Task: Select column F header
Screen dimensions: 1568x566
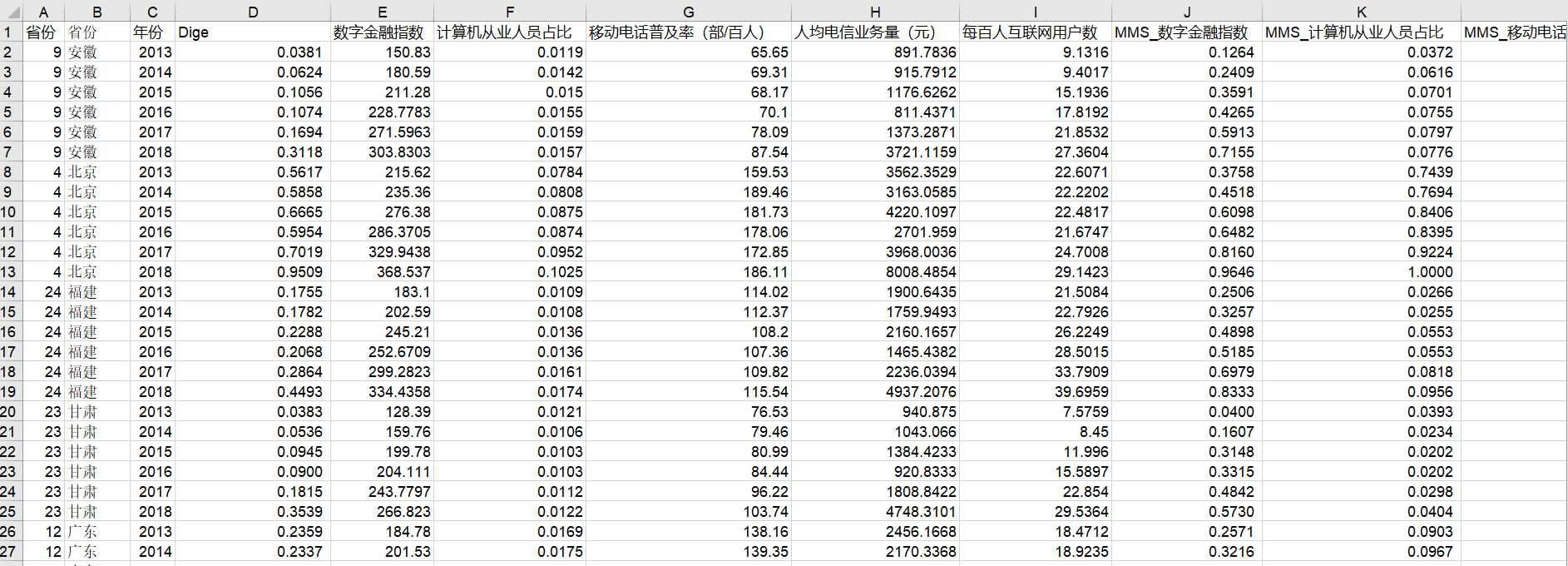Action: click(510, 12)
